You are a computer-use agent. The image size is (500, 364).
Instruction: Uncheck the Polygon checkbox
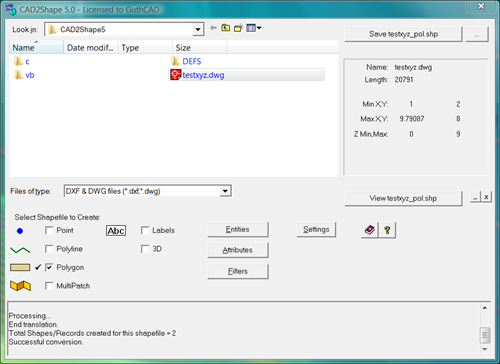(x=49, y=267)
